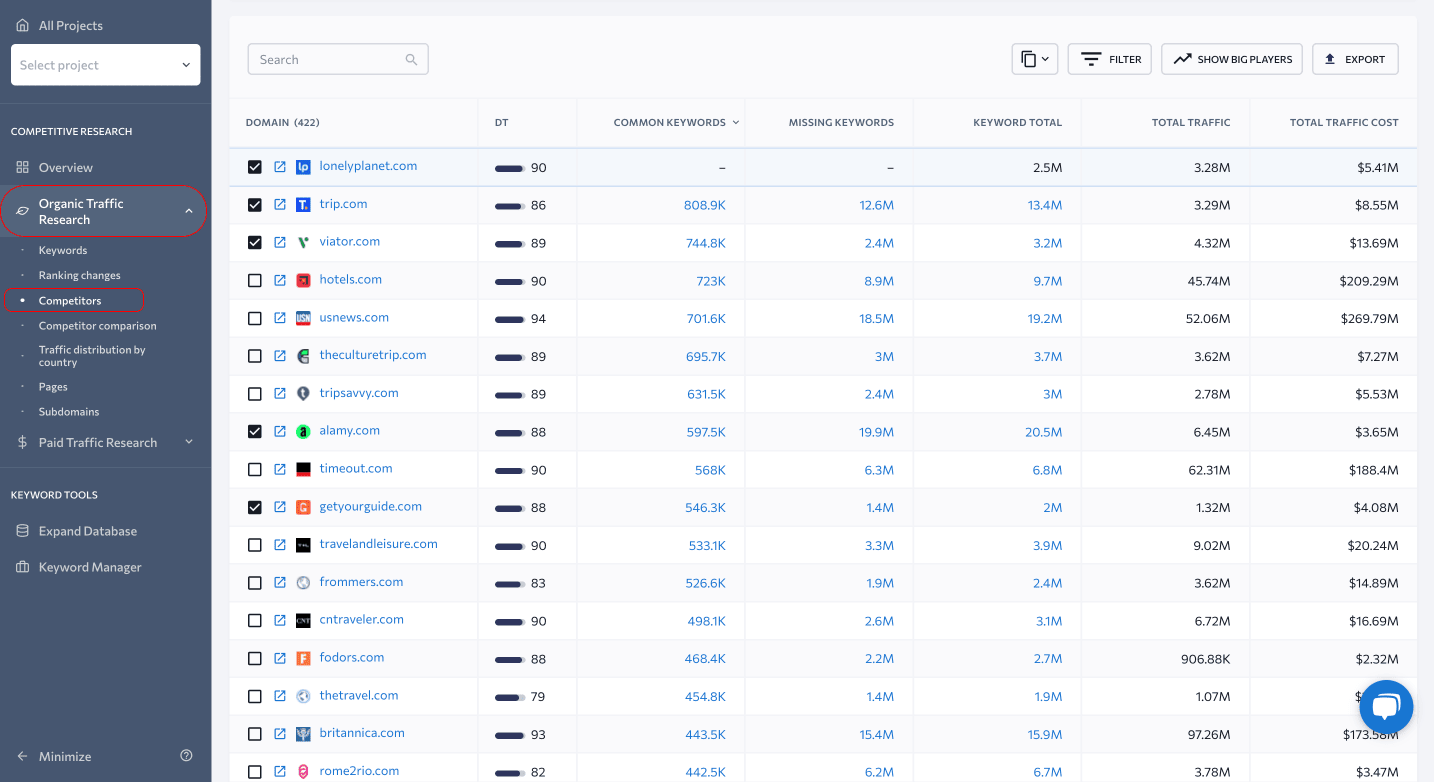
Task: Uncheck the lonelyplanet.com checkbox
Action: coord(255,167)
